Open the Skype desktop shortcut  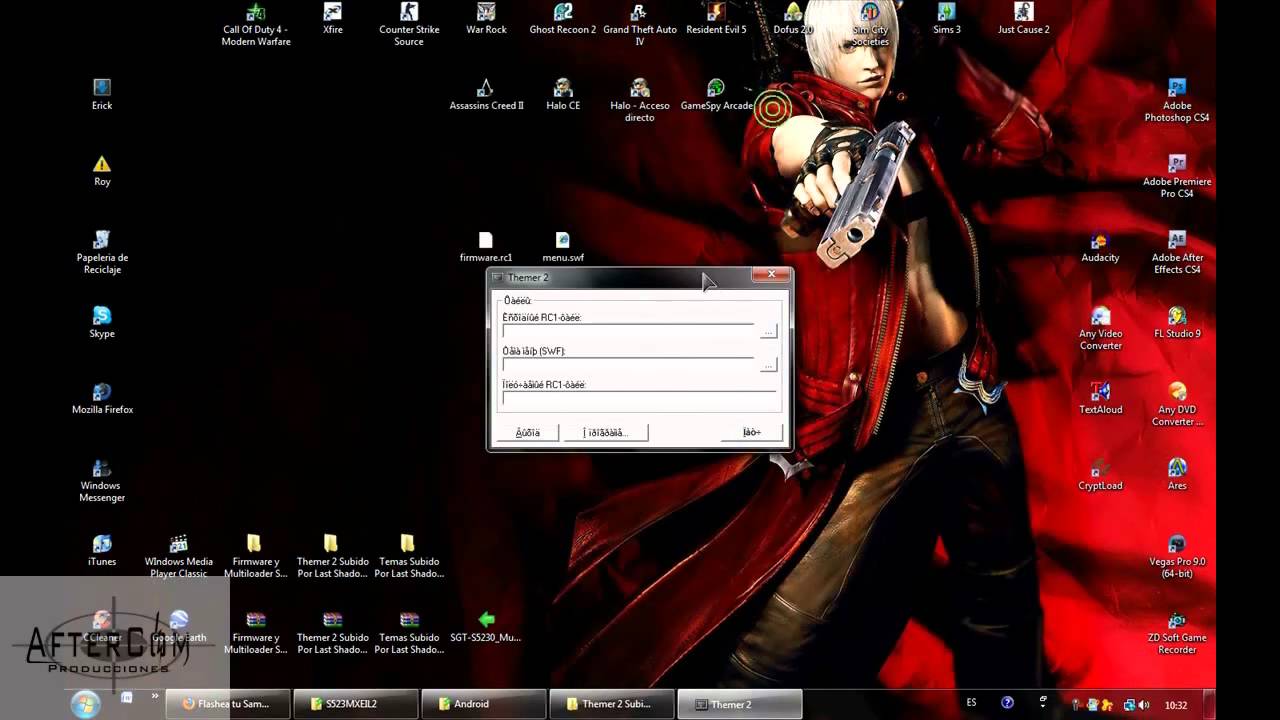[x=102, y=322]
